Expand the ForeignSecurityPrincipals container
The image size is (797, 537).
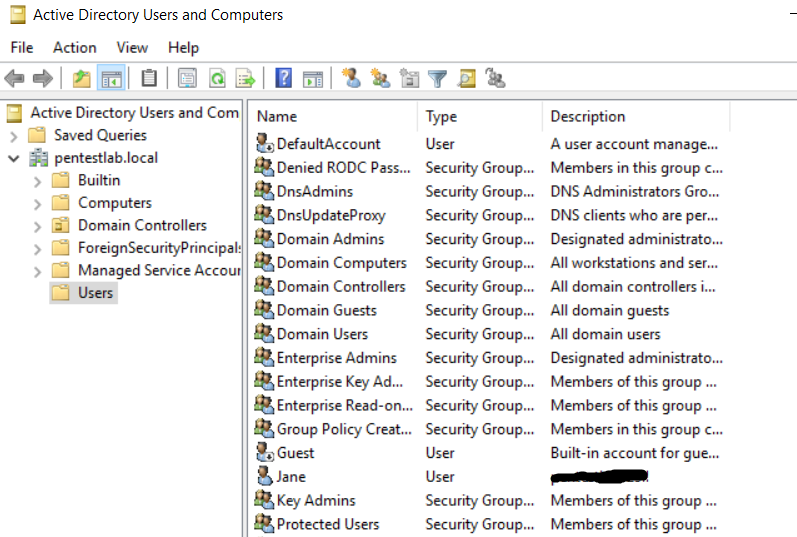coord(37,248)
